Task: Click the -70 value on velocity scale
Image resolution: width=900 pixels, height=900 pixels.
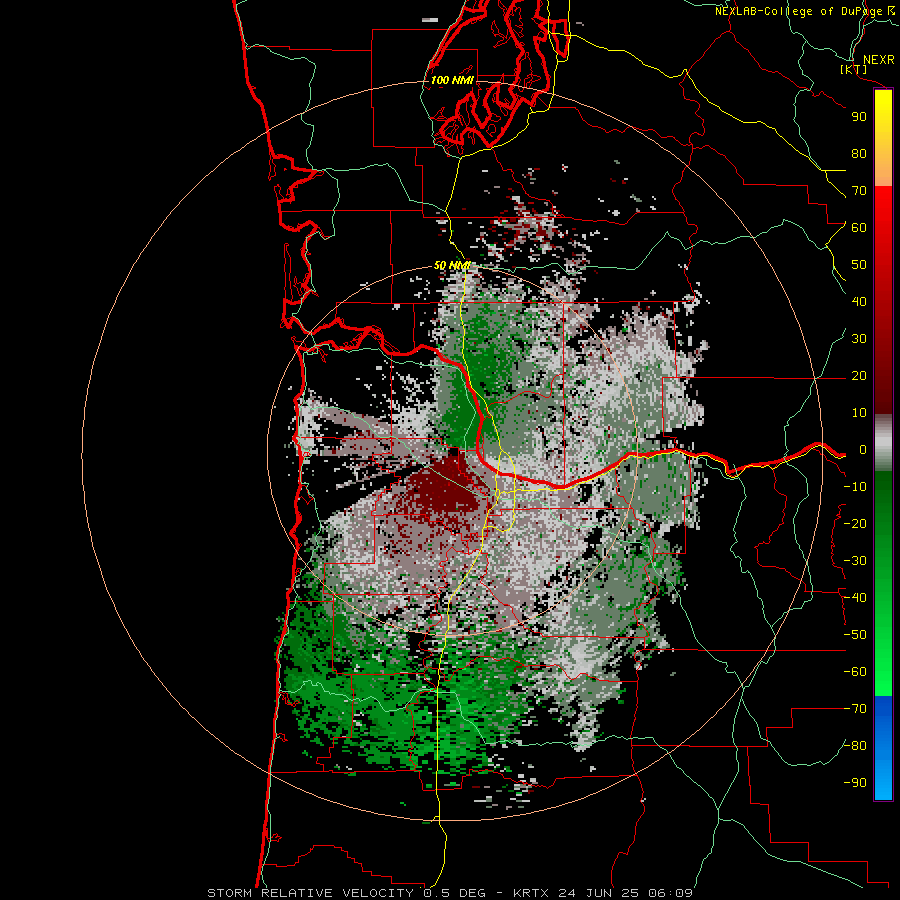Action: tap(855, 709)
